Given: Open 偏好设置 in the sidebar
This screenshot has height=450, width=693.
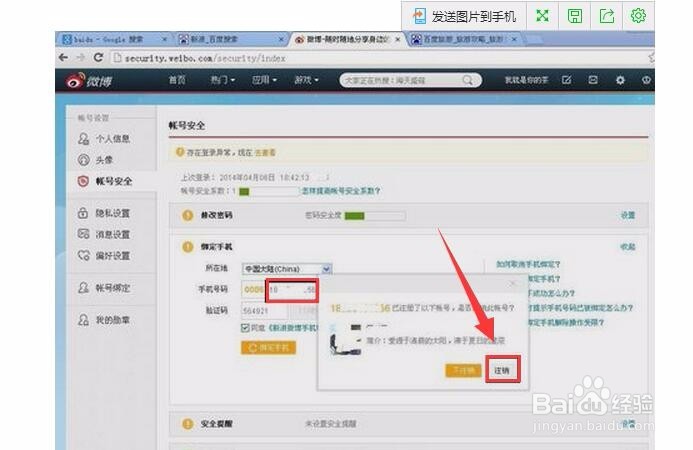Looking at the screenshot, I should [x=105, y=256].
